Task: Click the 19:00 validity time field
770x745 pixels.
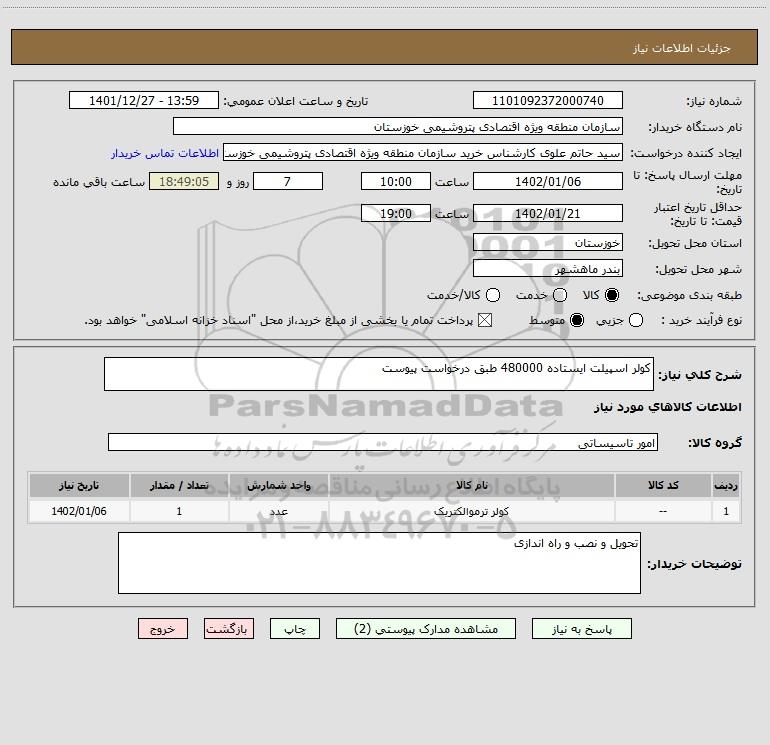Action: [x=396, y=213]
